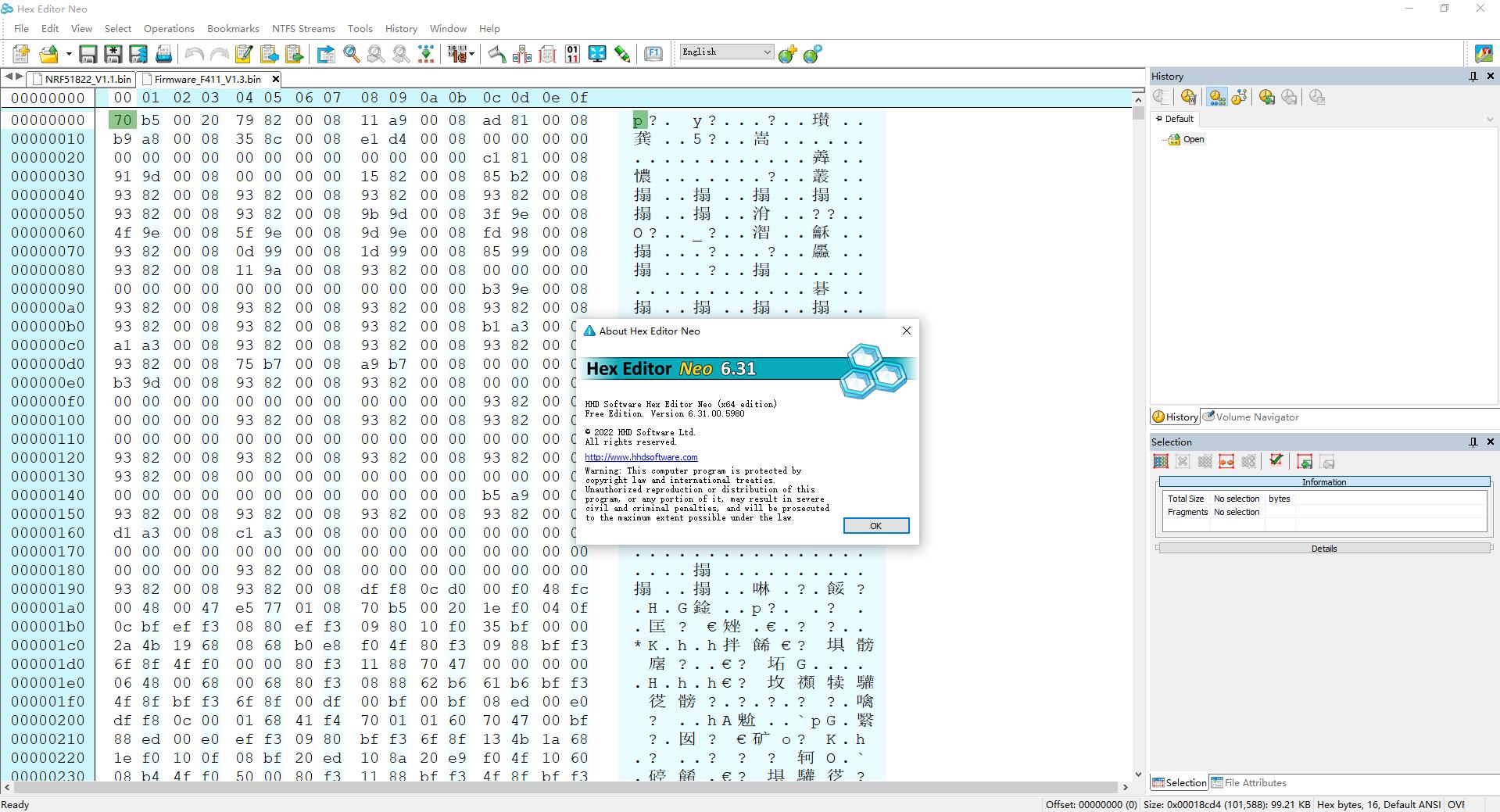Click the New file toolbar icon
The height and width of the screenshot is (812, 1500).
click(x=21, y=54)
